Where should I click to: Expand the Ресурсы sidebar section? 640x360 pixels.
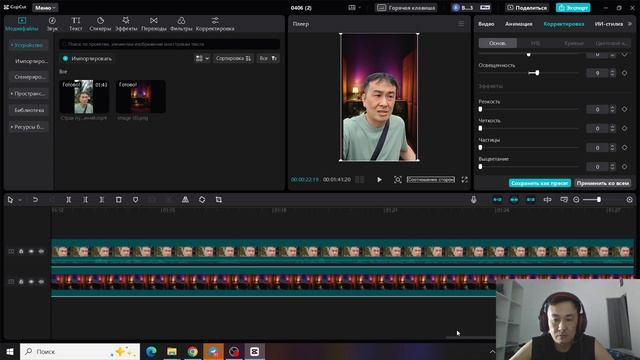tap(28, 127)
